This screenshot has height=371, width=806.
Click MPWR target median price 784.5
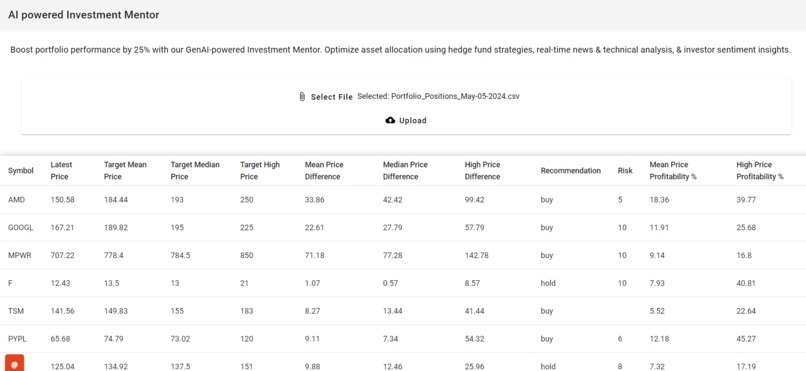[x=180, y=255]
